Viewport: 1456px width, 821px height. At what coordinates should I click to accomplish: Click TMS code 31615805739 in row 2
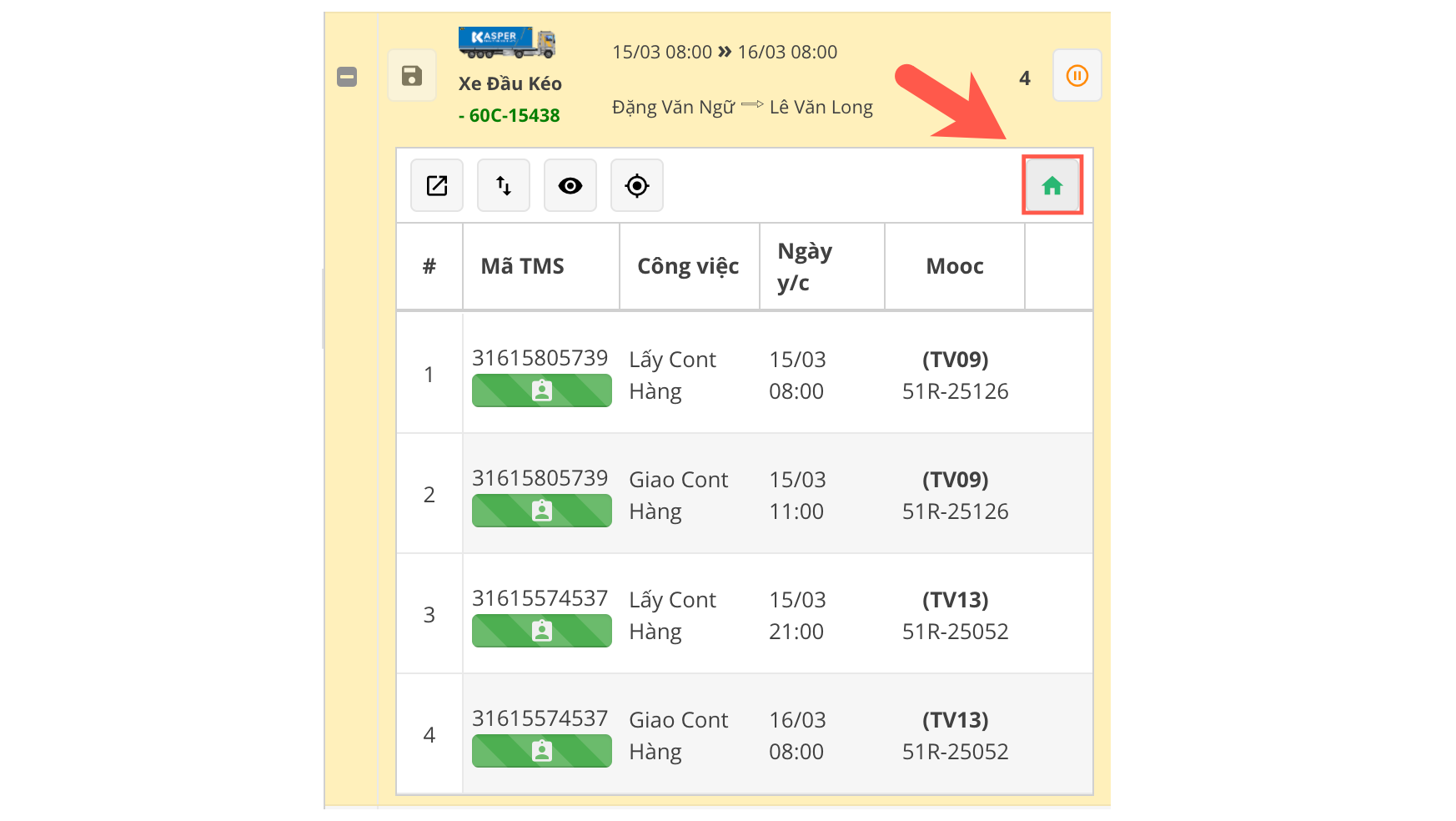pyautogui.click(x=540, y=478)
